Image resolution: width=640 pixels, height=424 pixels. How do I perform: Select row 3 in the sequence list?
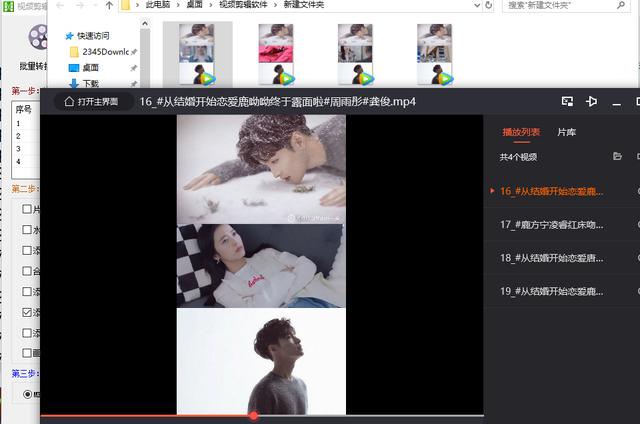pos(27,149)
